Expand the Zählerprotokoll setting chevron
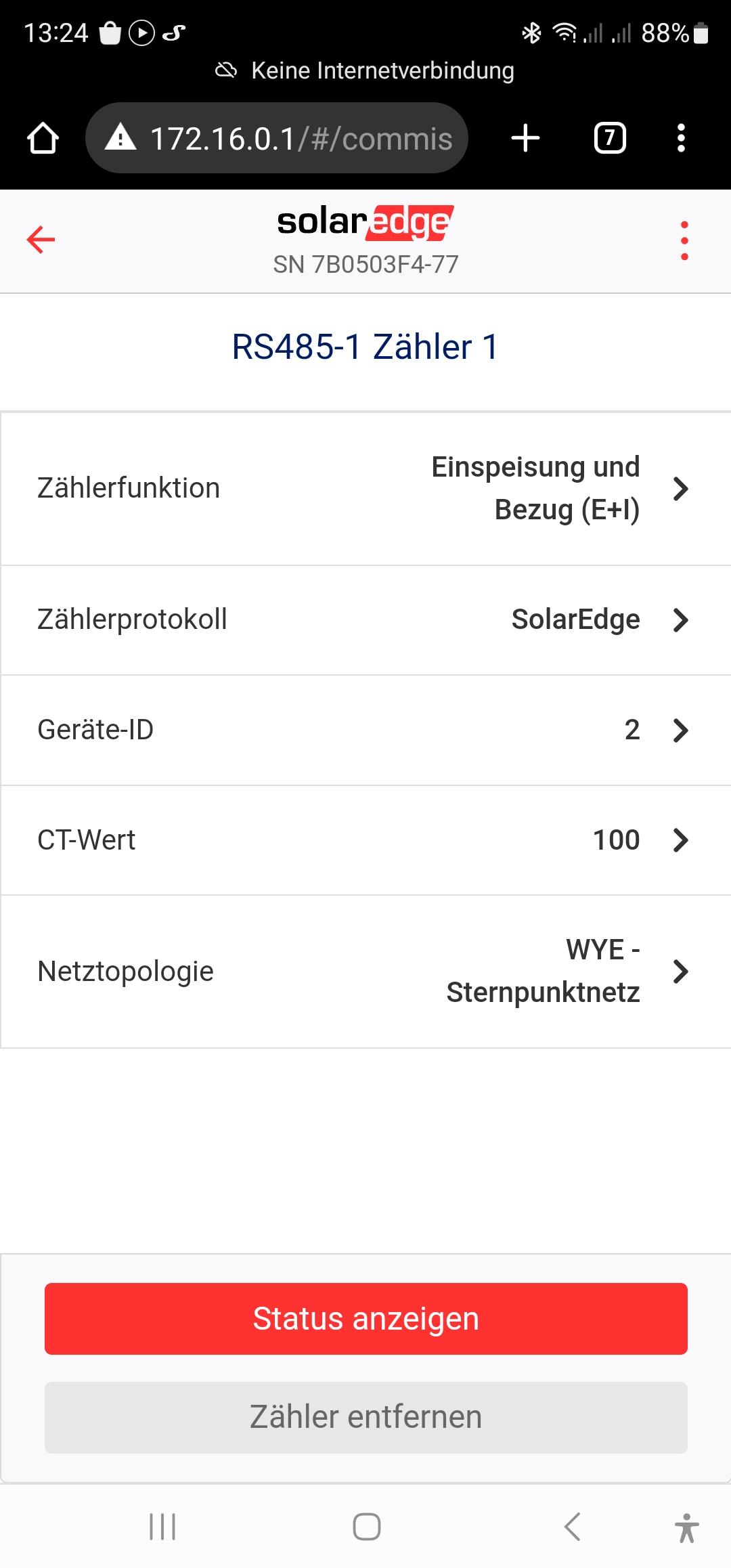Screen dimensions: 731x1568 (x=681, y=619)
